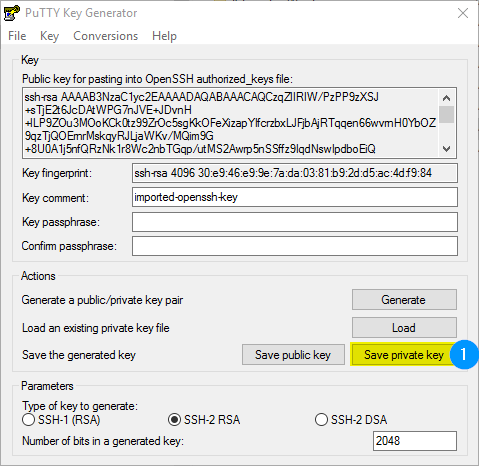Open the Conversions menu

(x=105, y=36)
